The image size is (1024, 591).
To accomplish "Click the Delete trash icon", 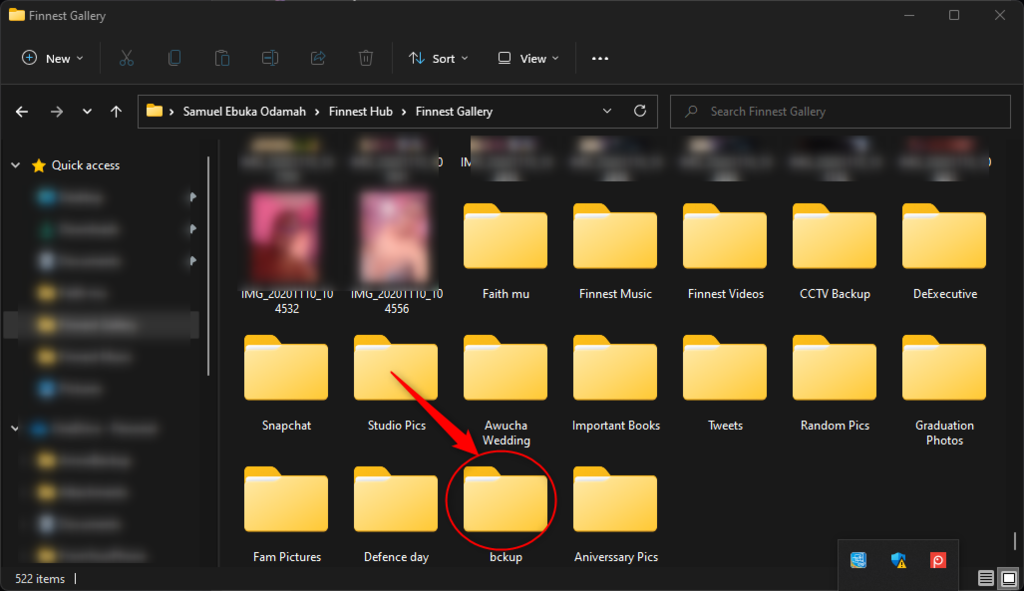I will point(365,58).
